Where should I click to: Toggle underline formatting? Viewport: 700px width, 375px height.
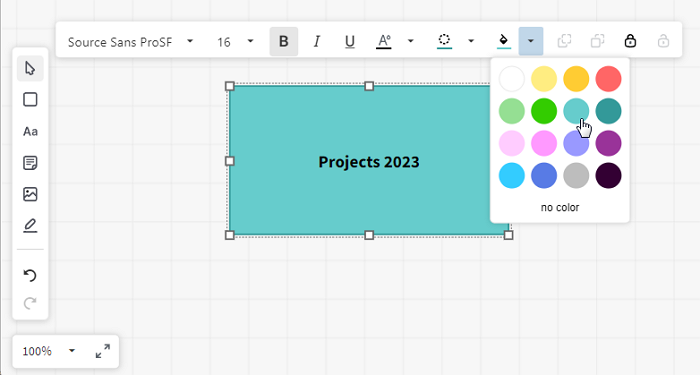(x=350, y=42)
